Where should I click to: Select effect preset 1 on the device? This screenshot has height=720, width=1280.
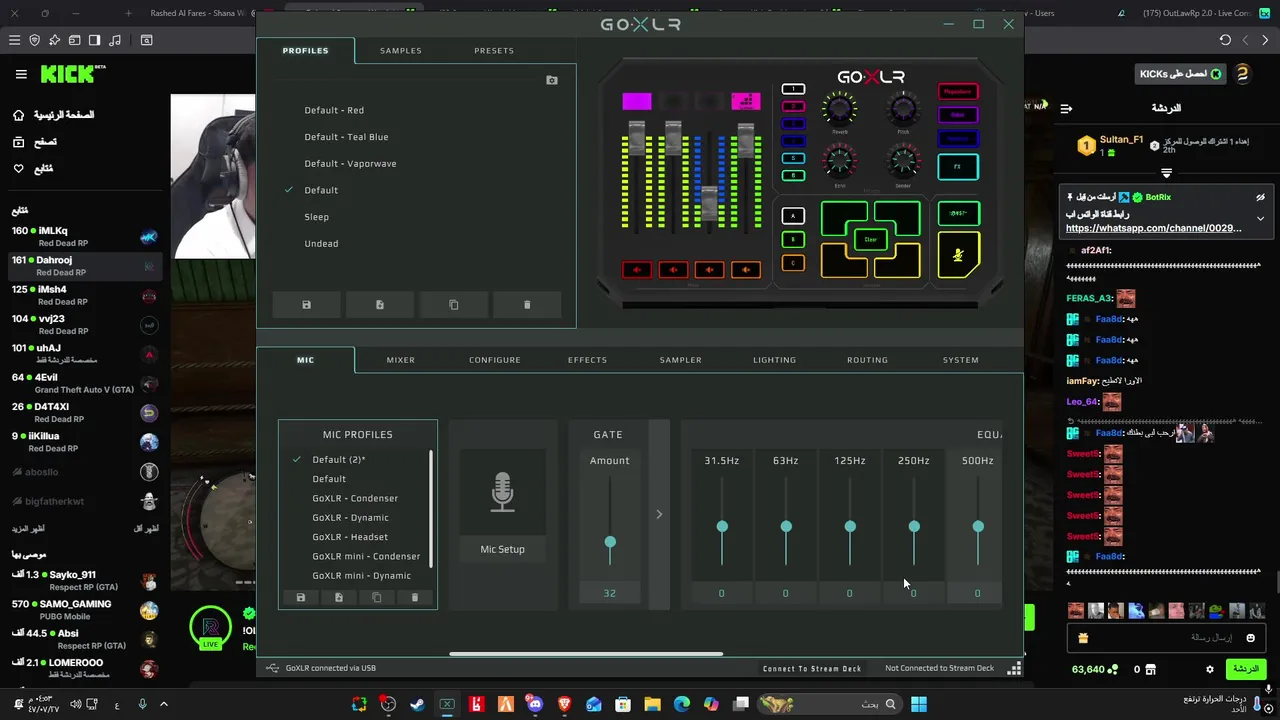(x=793, y=89)
